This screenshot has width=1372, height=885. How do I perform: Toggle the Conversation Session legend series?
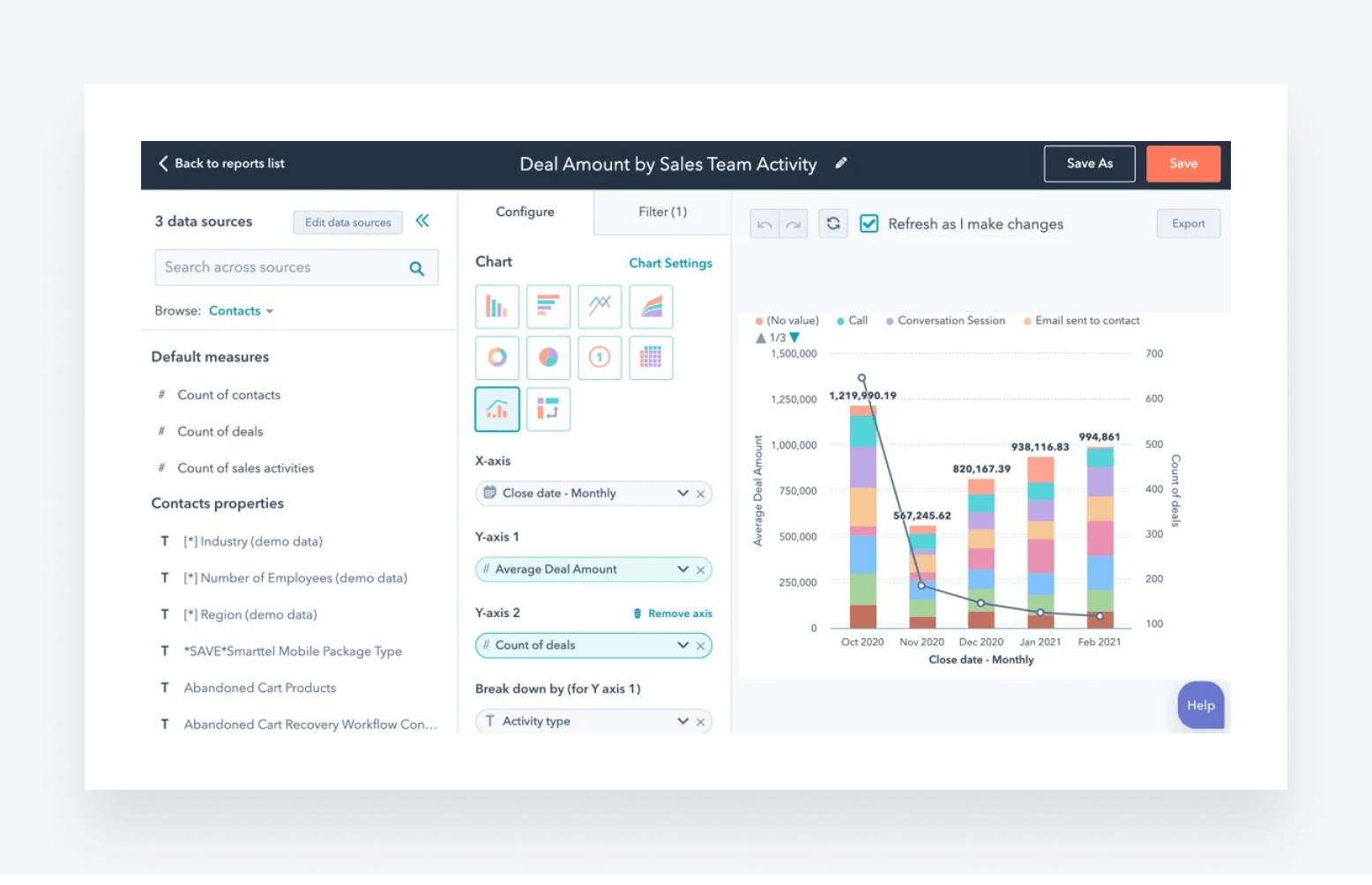click(946, 321)
